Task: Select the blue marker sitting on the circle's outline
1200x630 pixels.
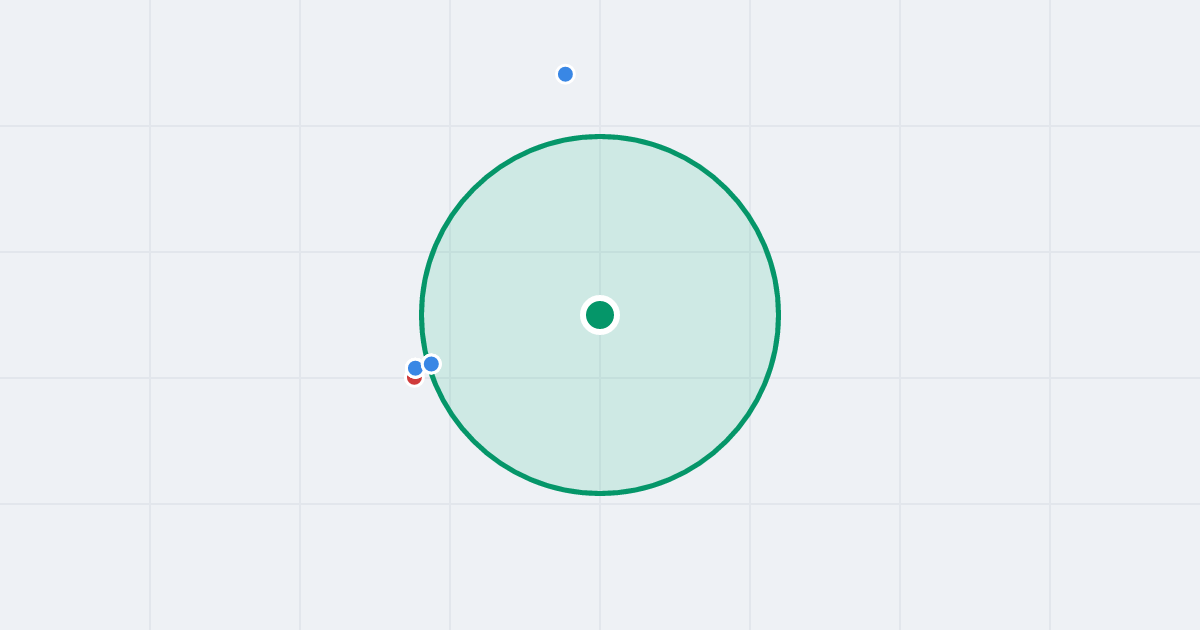Action: pyautogui.click(x=431, y=364)
